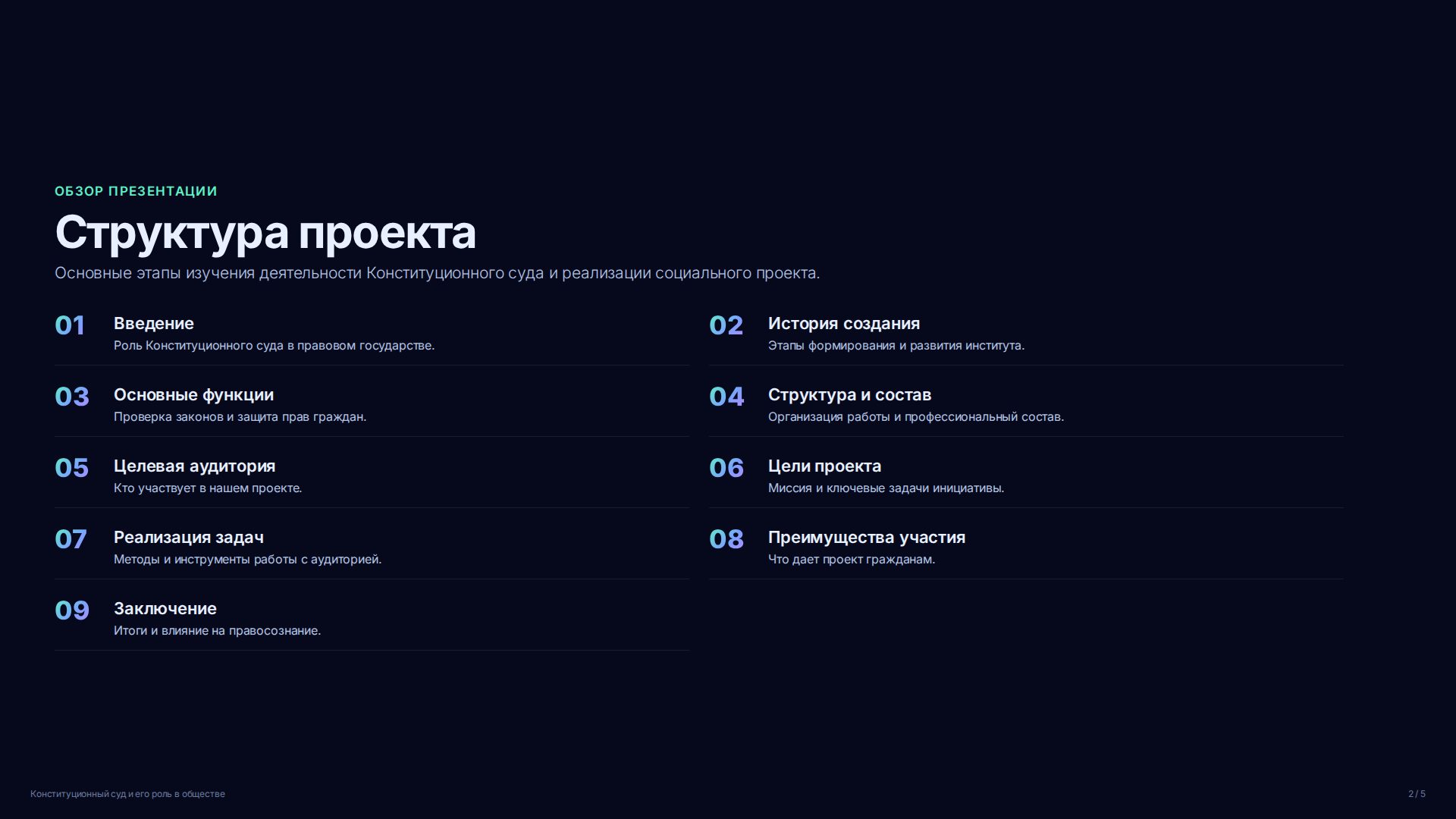The image size is (1456, 819).
Task: Click 'Что дает проект гражданам.'
Action: pos(852,560)
